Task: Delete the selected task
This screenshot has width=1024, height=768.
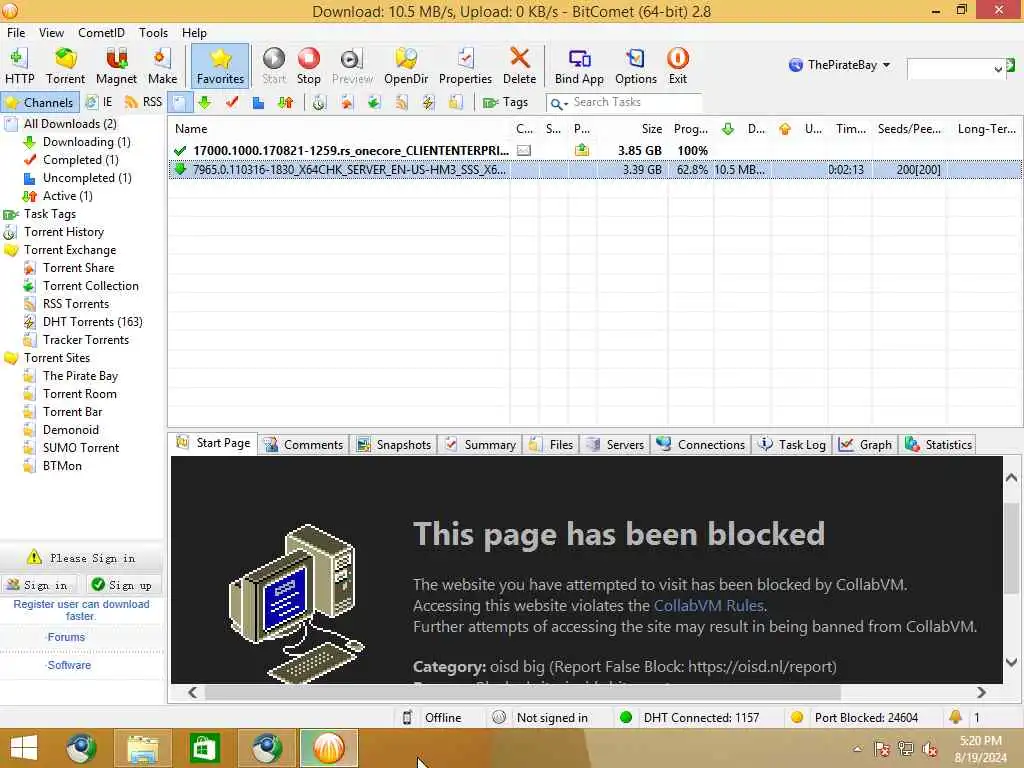Action: coord(519,66)
